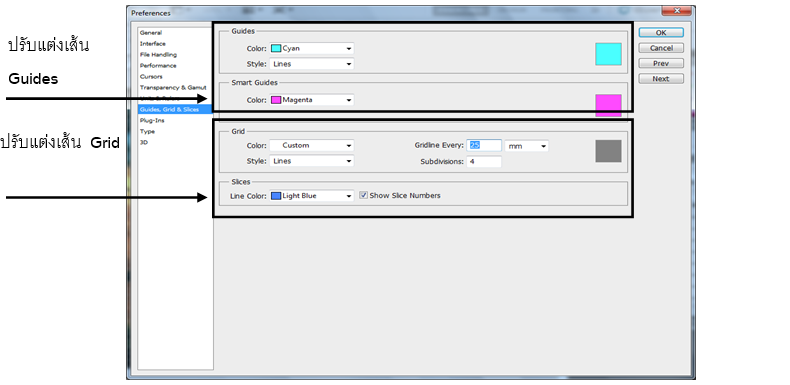Click the Gridline Every input field
Screen dimensions: 790x385
(484, 146)
